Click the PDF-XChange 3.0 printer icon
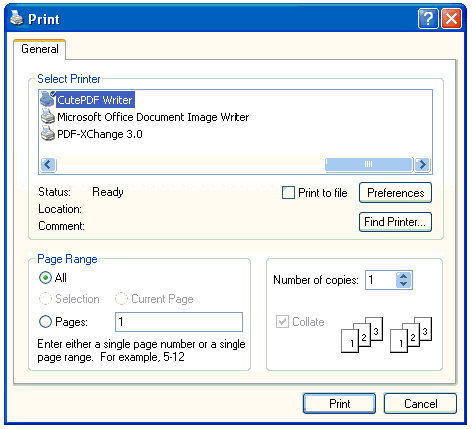472x429 pixels. click(x=48, y=134)
